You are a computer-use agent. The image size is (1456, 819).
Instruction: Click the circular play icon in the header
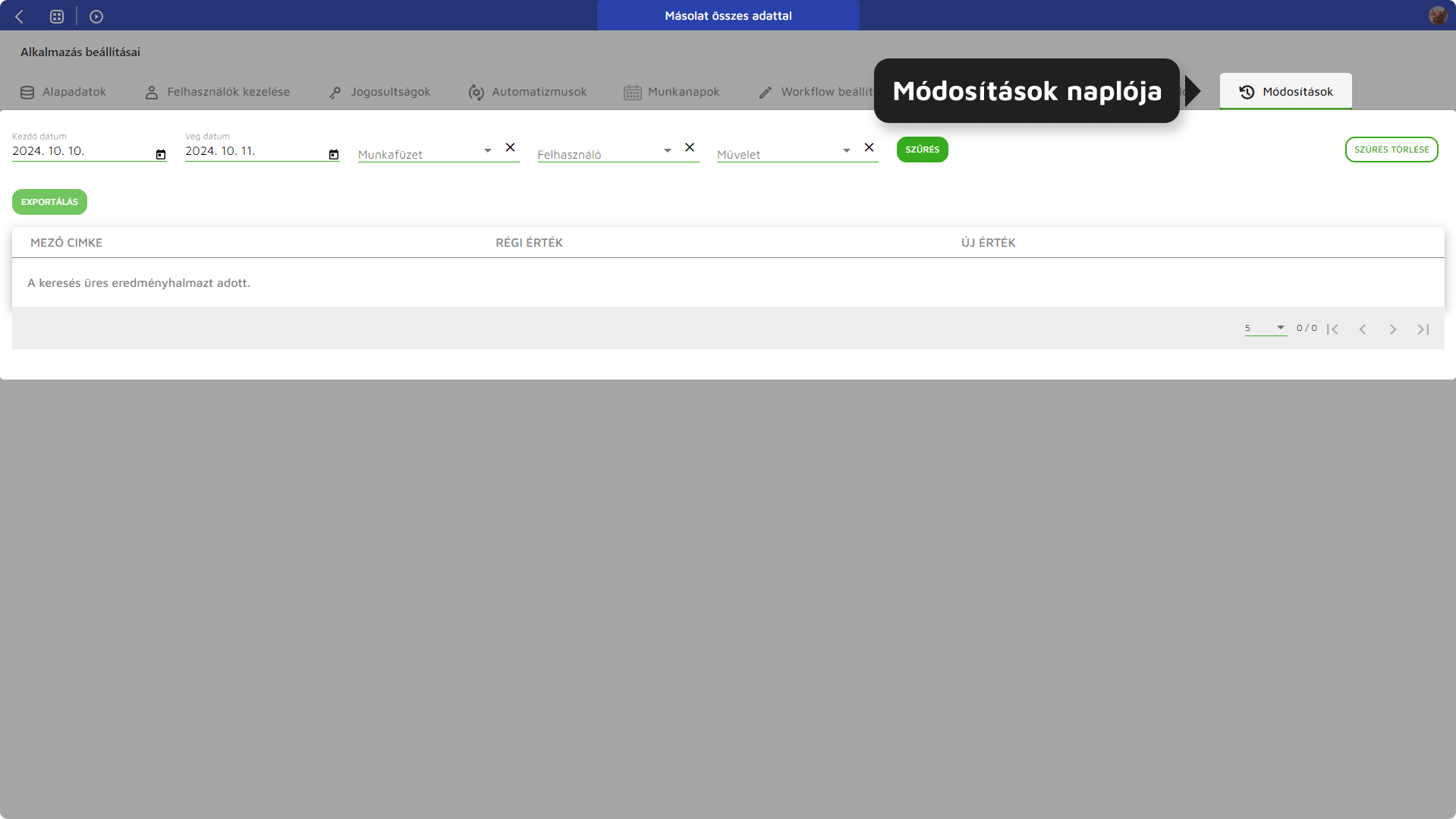pos(96,15)
